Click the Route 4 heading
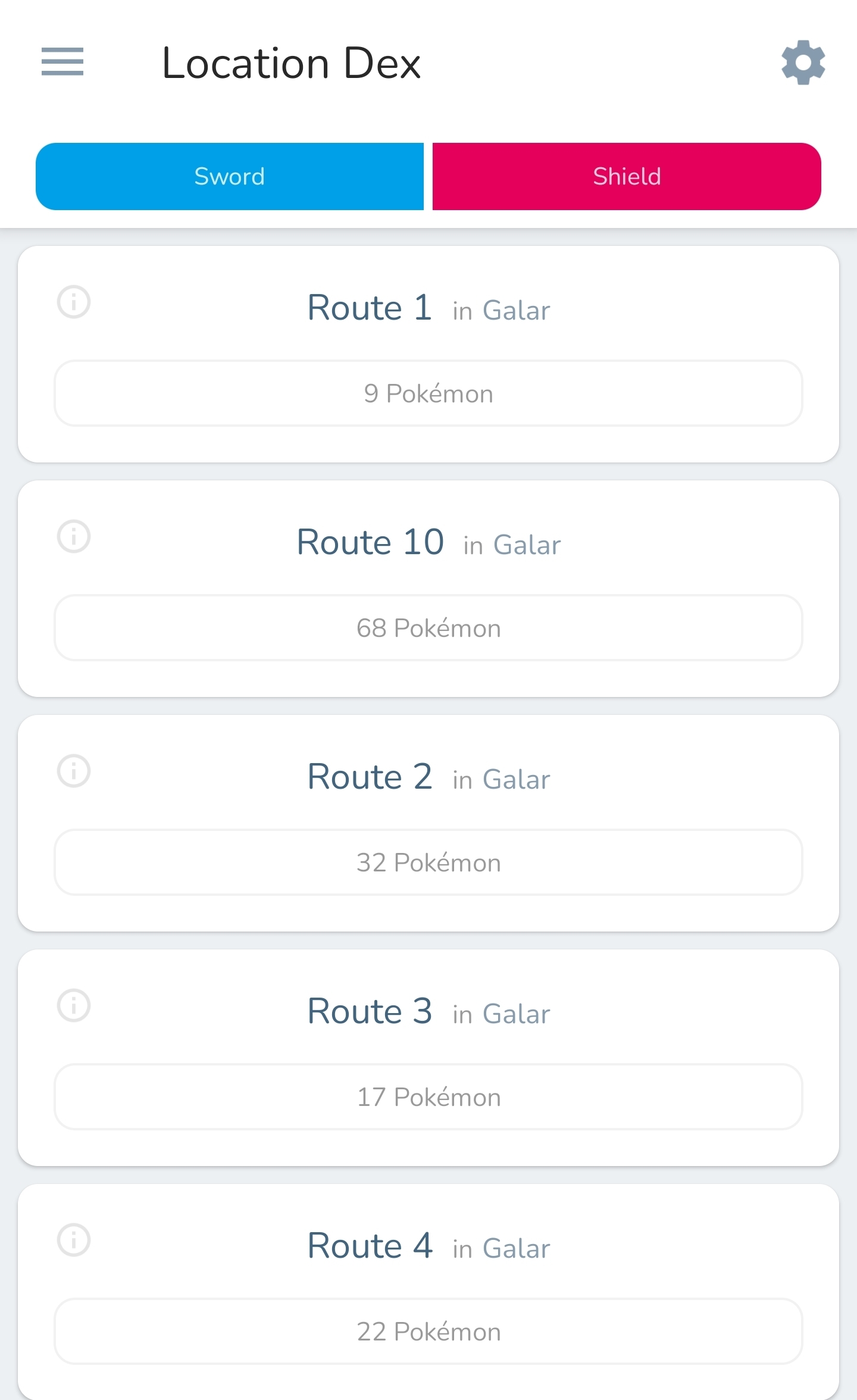 (x=370, y=1246)
